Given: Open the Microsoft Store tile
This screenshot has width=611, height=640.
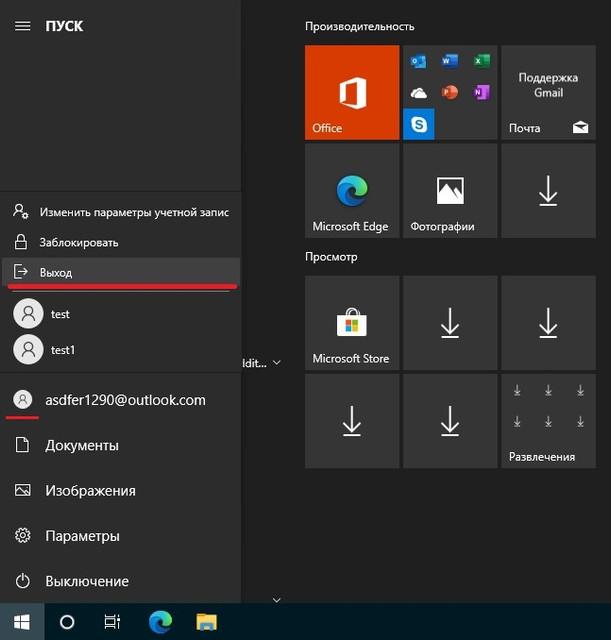Looking at the screenshot, I should click(352, 323).
